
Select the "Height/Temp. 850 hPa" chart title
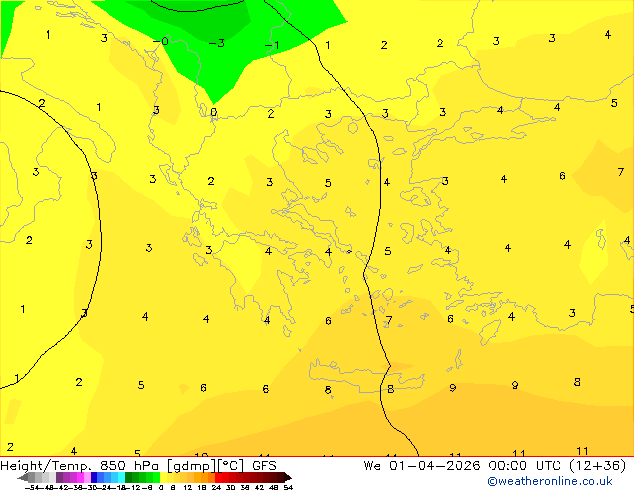(x=79, y=466)
